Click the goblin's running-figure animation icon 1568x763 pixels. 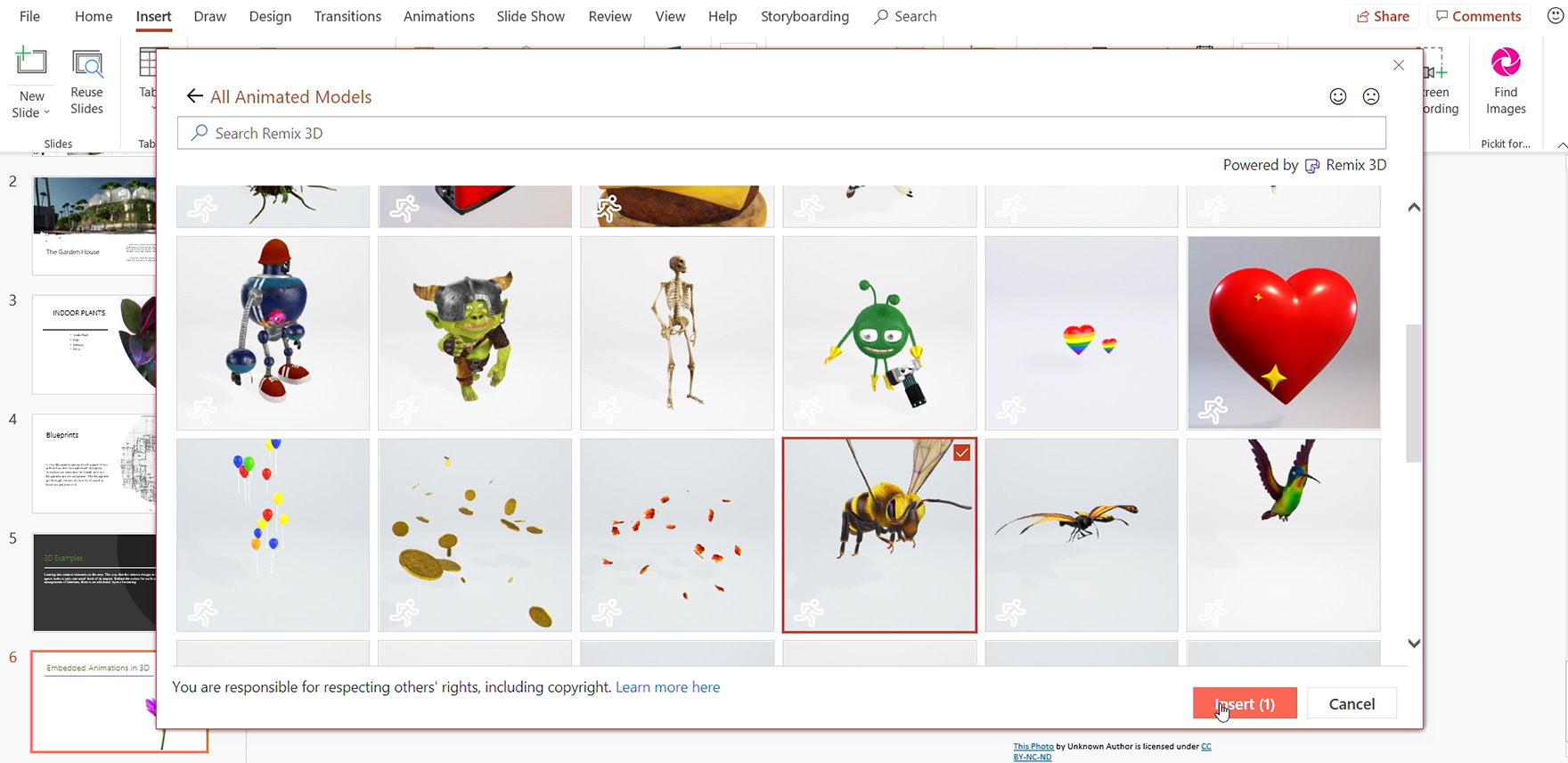(404, 411)
